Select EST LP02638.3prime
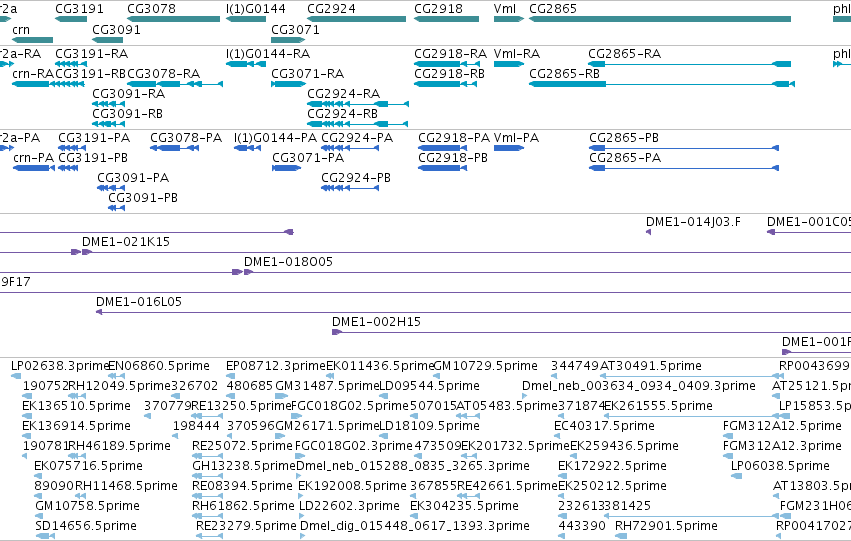 [59, 366]
